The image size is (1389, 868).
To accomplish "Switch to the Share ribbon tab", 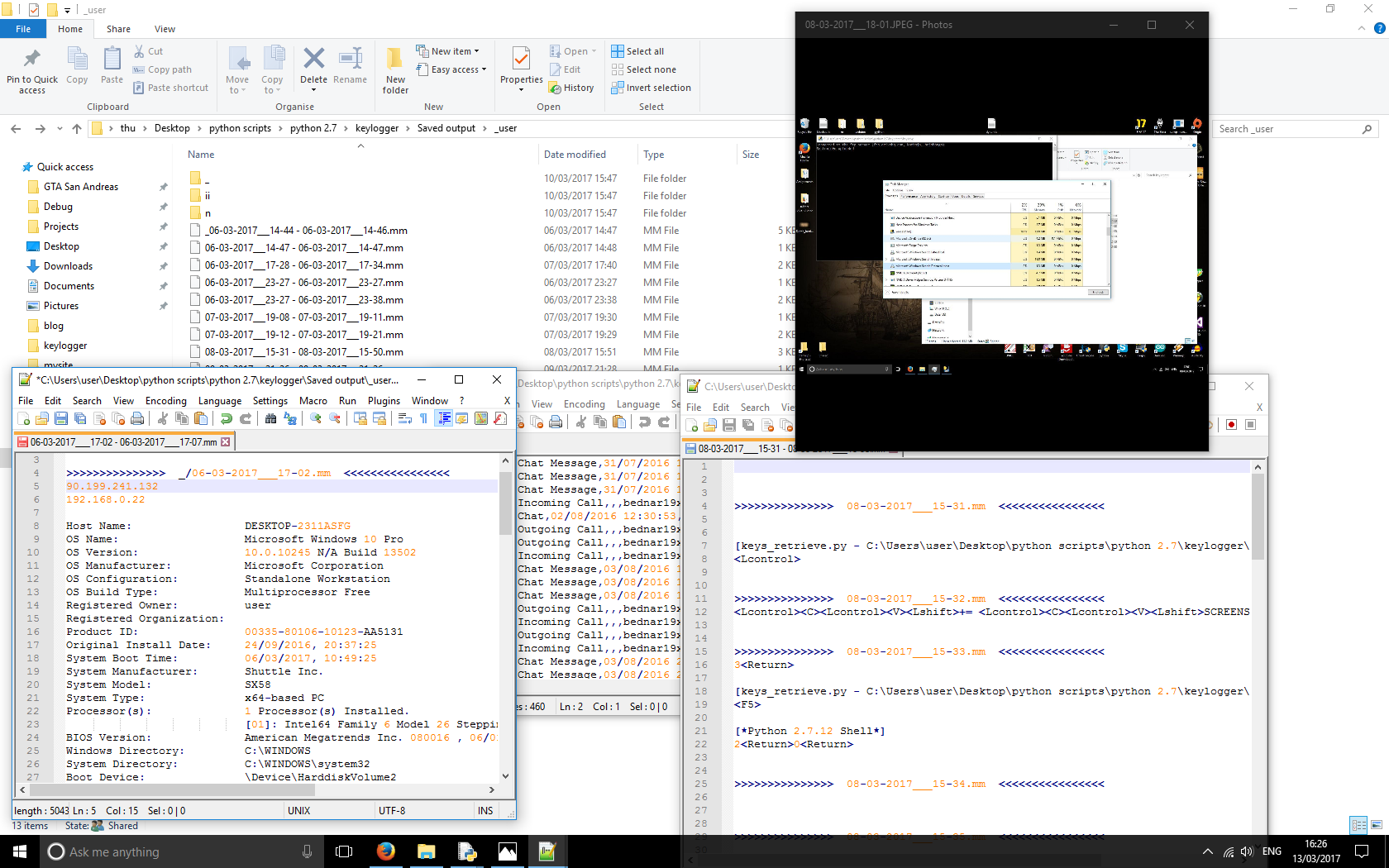I will [x=118, y=29].
